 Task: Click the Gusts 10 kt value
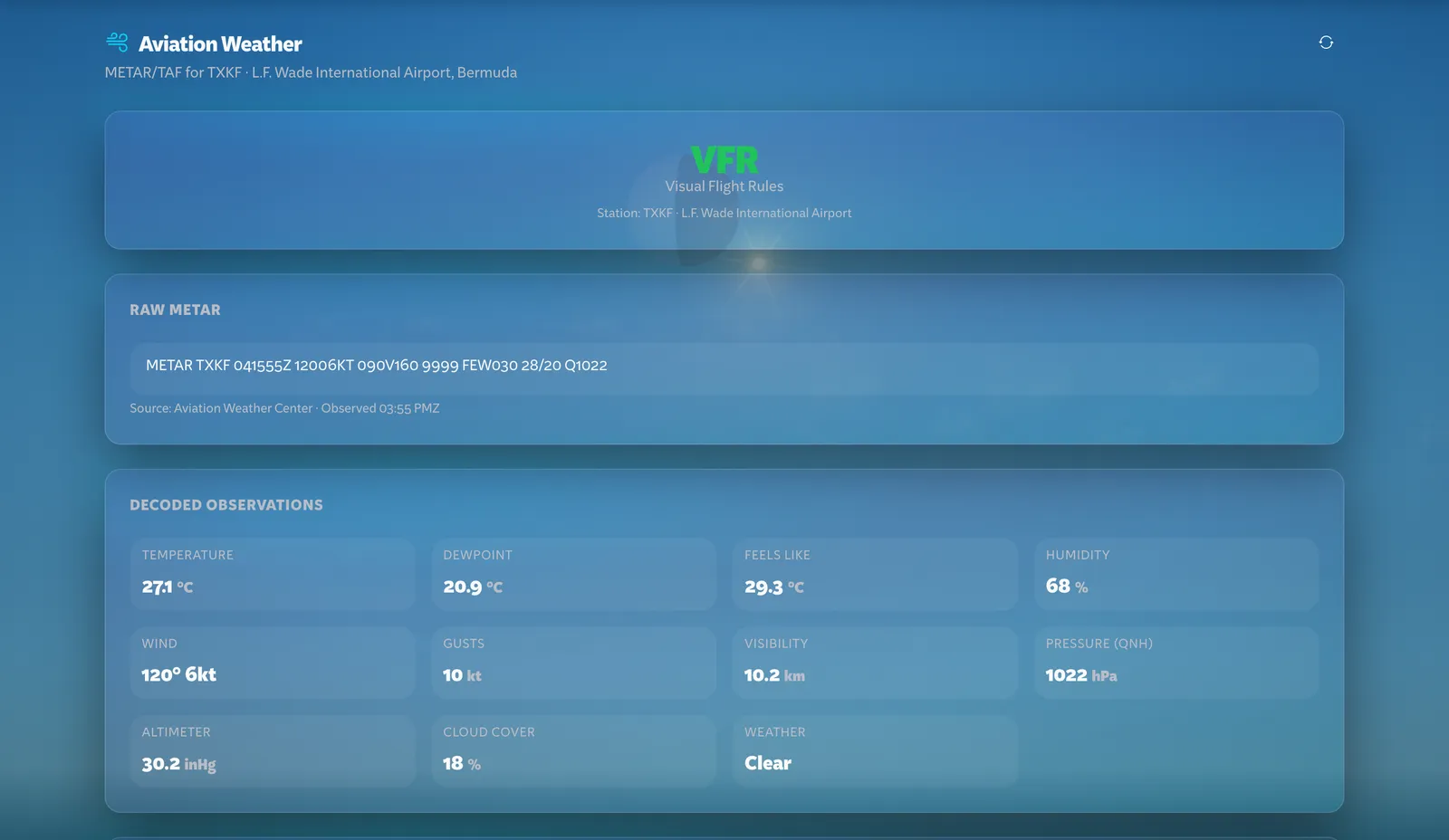462,675
